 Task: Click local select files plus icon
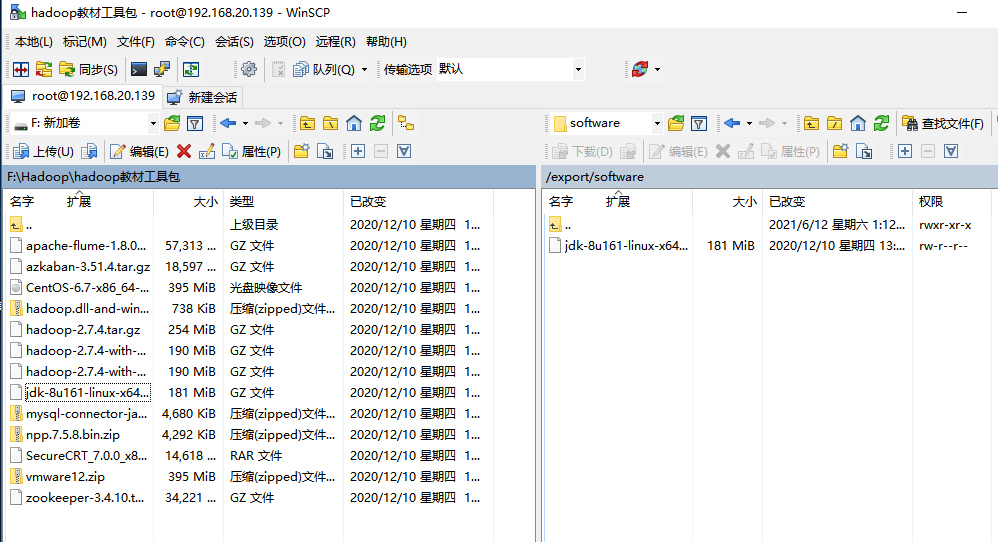(x=358, y=151)
